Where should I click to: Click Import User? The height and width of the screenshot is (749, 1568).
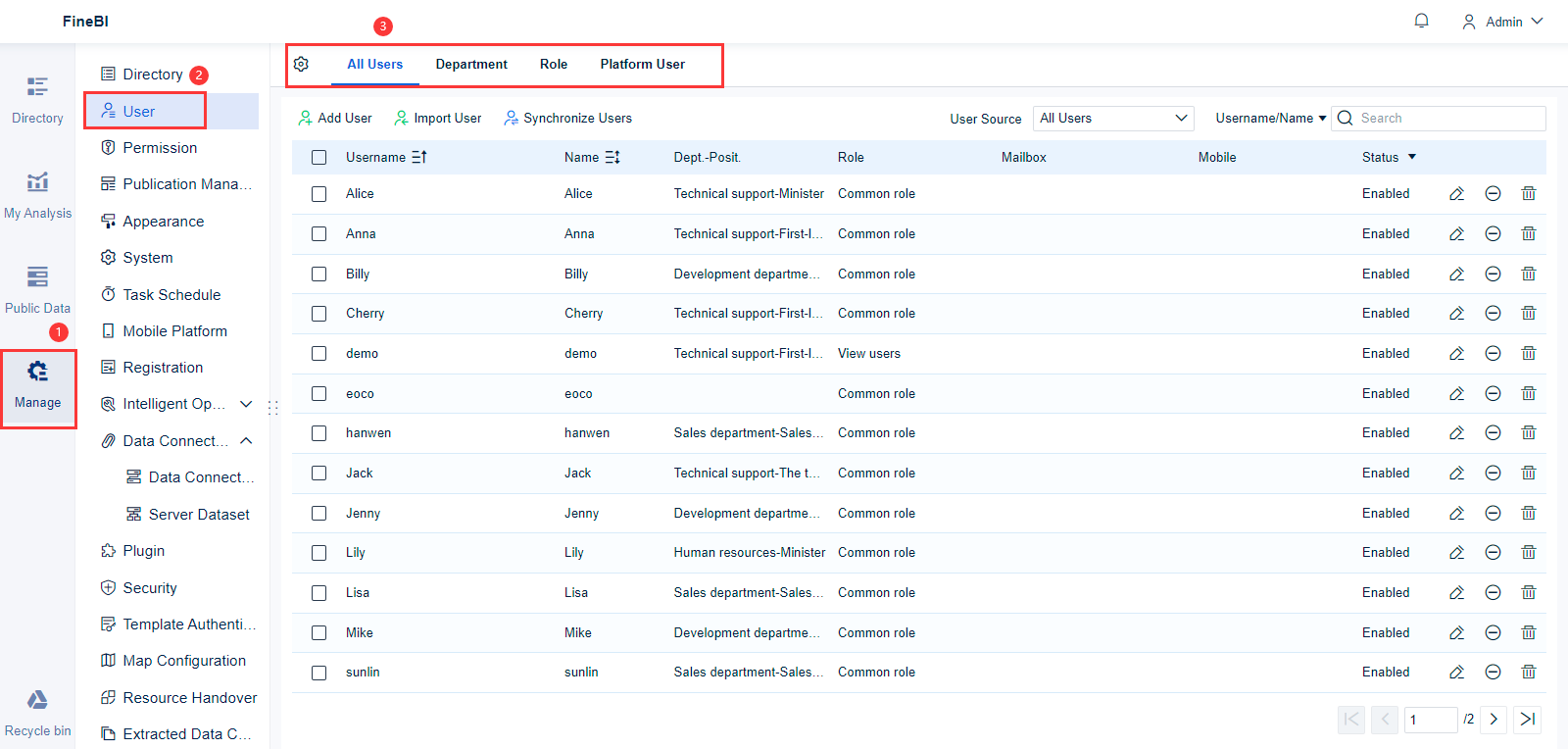tap(438, 118)
